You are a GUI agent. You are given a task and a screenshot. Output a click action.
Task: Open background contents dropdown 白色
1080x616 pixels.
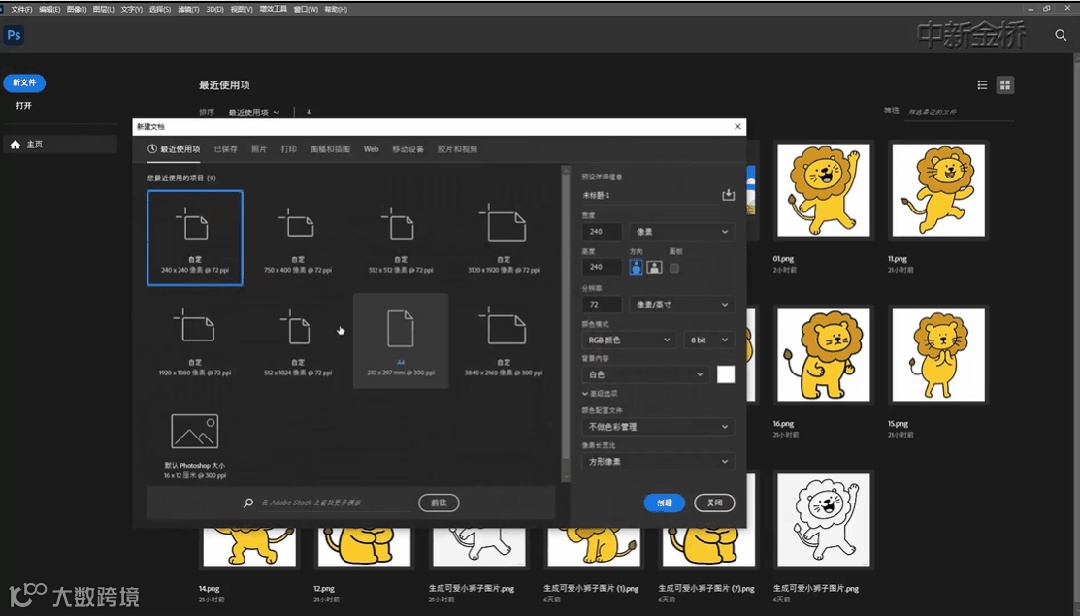click(x=645, y=374)
